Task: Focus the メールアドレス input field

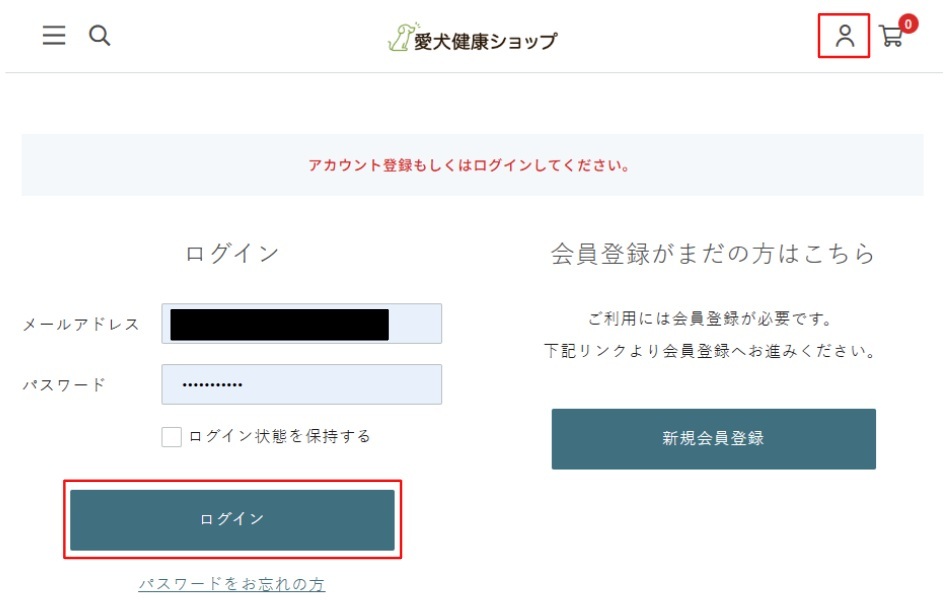Action: pos(301,324)
